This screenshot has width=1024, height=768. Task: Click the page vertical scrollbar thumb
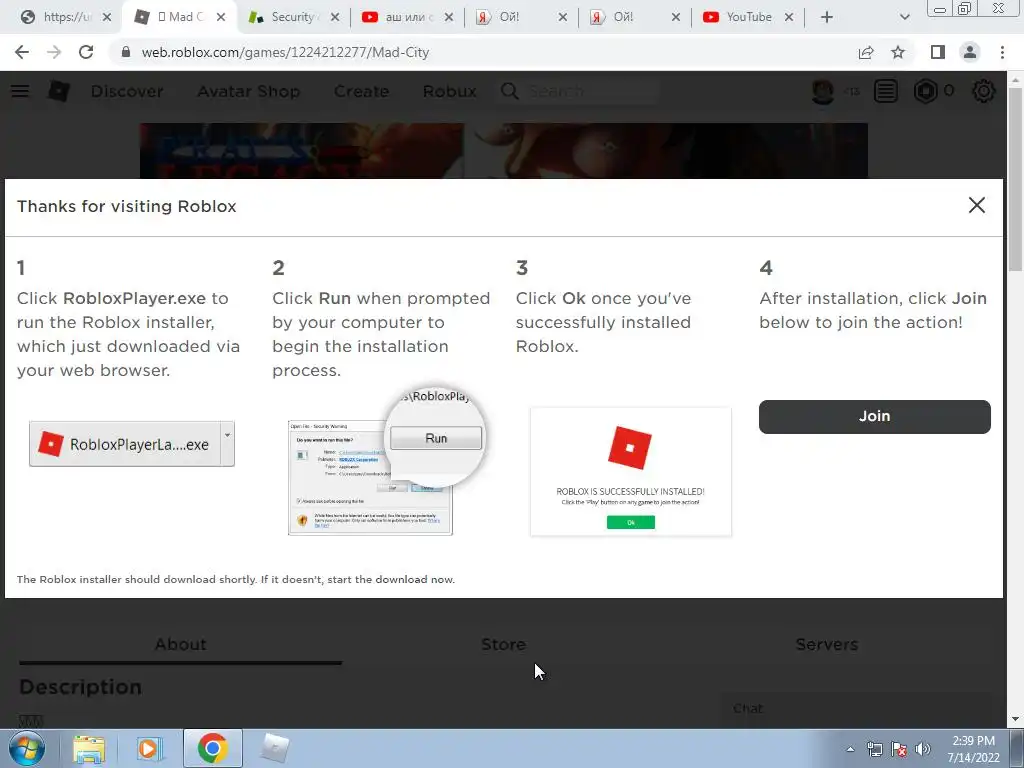(1015, 180)
